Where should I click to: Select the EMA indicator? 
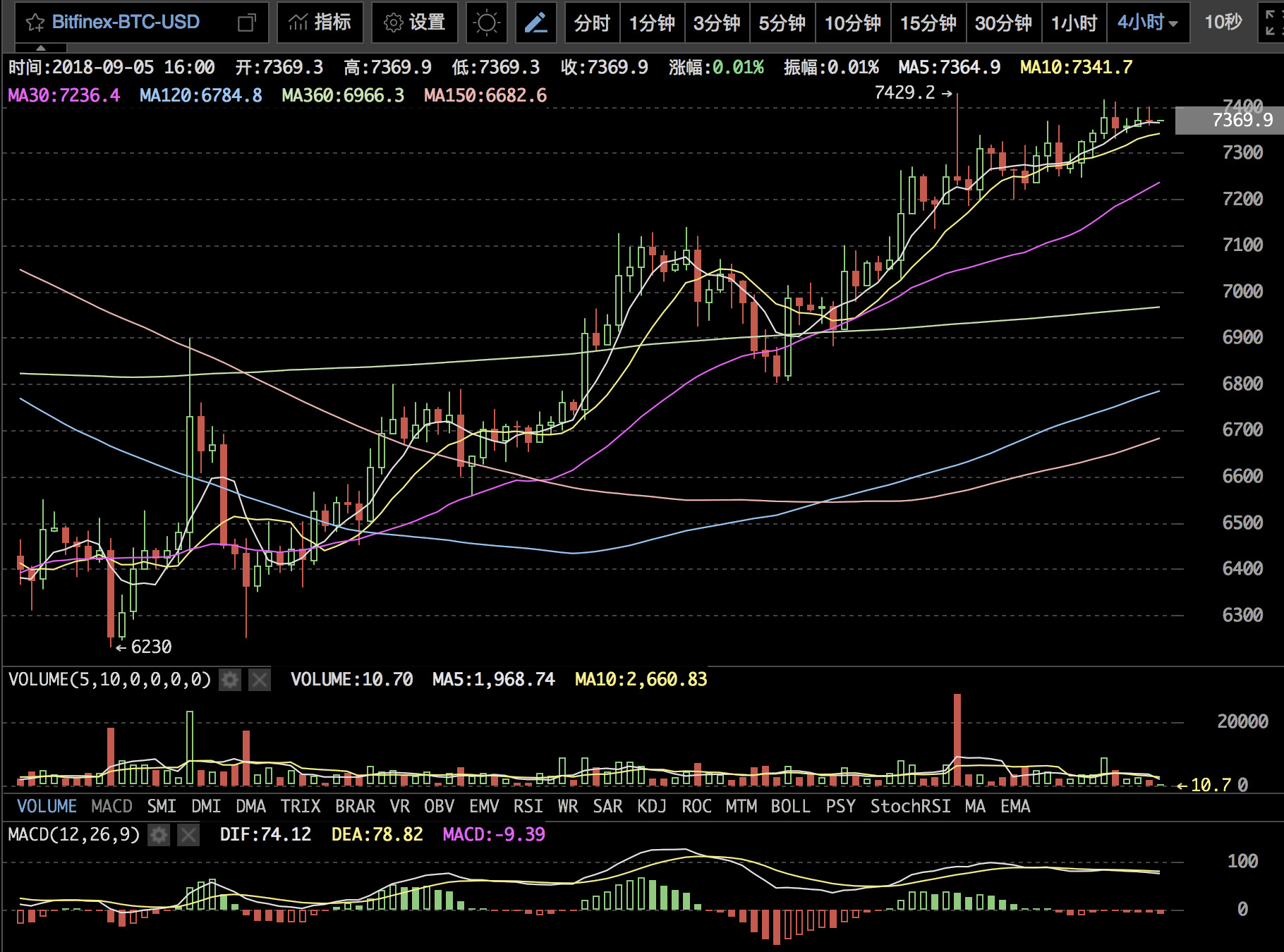pyautogui.click(x=1015, y=806)
